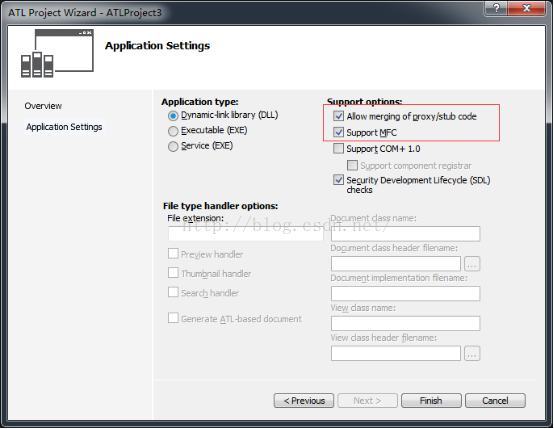Check the Preview handler option

pyautogui.click(x=173, y=254)
